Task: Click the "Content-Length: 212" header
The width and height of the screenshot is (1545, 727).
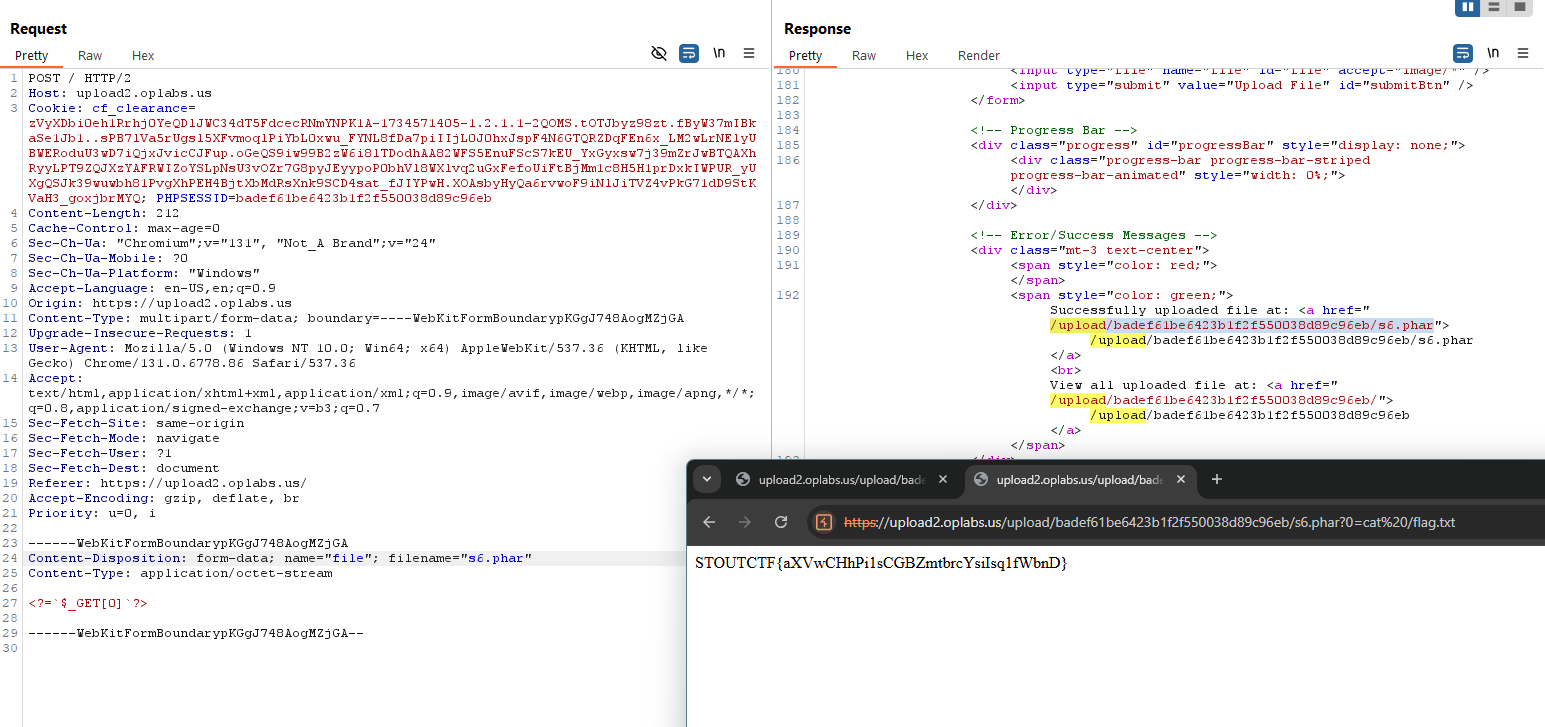Action: click(x=103, y=213)
